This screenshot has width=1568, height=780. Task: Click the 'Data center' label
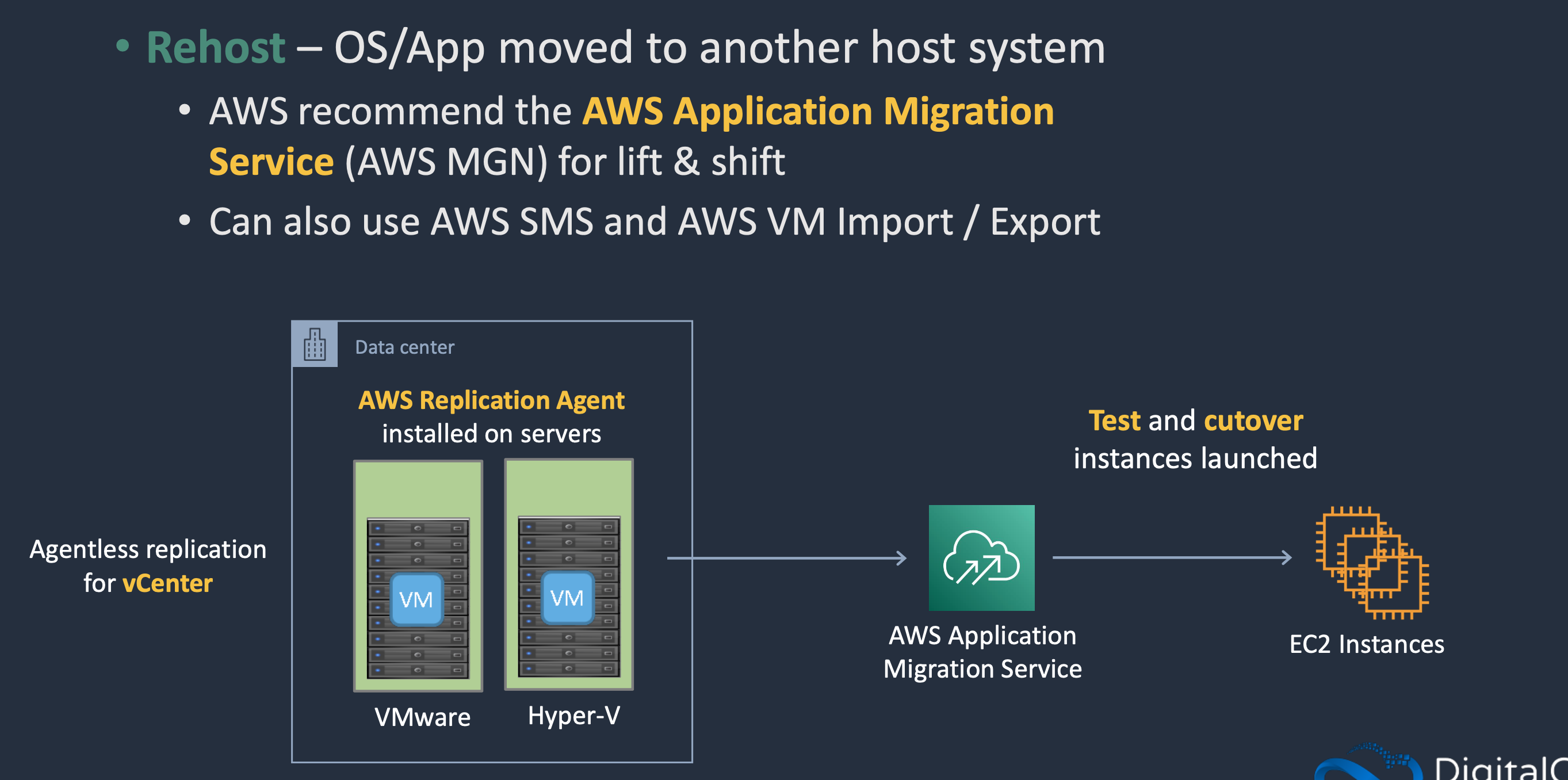point(405,347)
